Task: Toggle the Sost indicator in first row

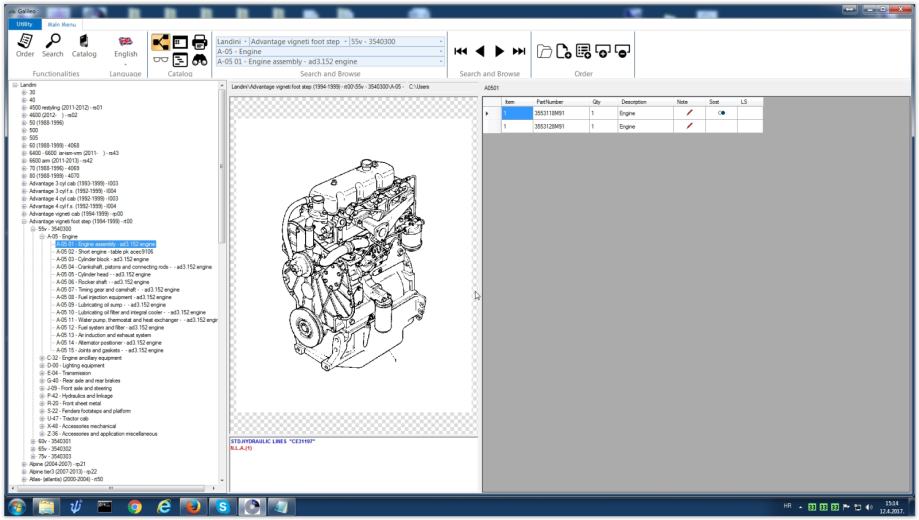Action: point(721,114)
